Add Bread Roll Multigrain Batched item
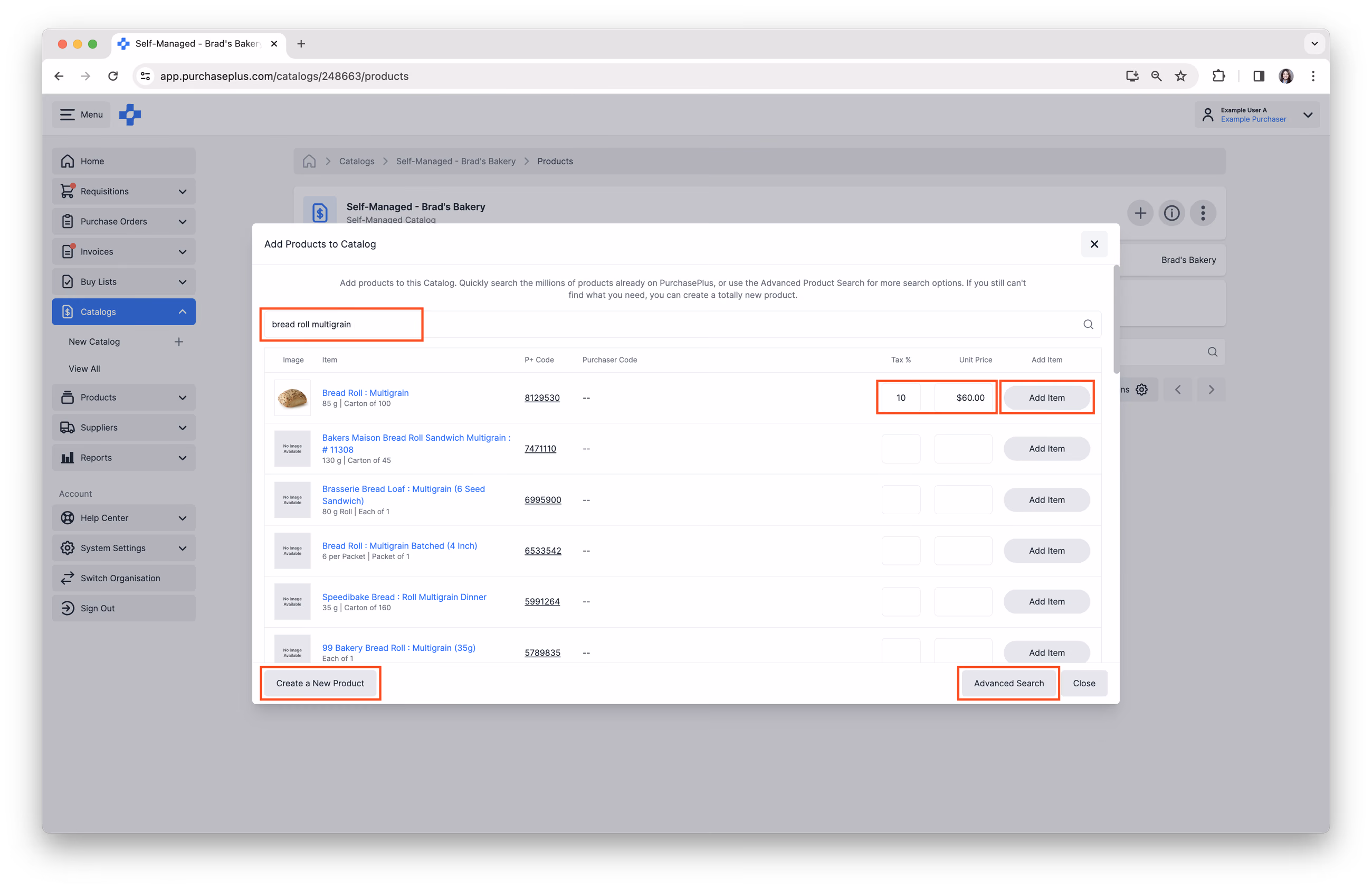Viewport: 1372px width, 889px height. (x=1046, y=551)
